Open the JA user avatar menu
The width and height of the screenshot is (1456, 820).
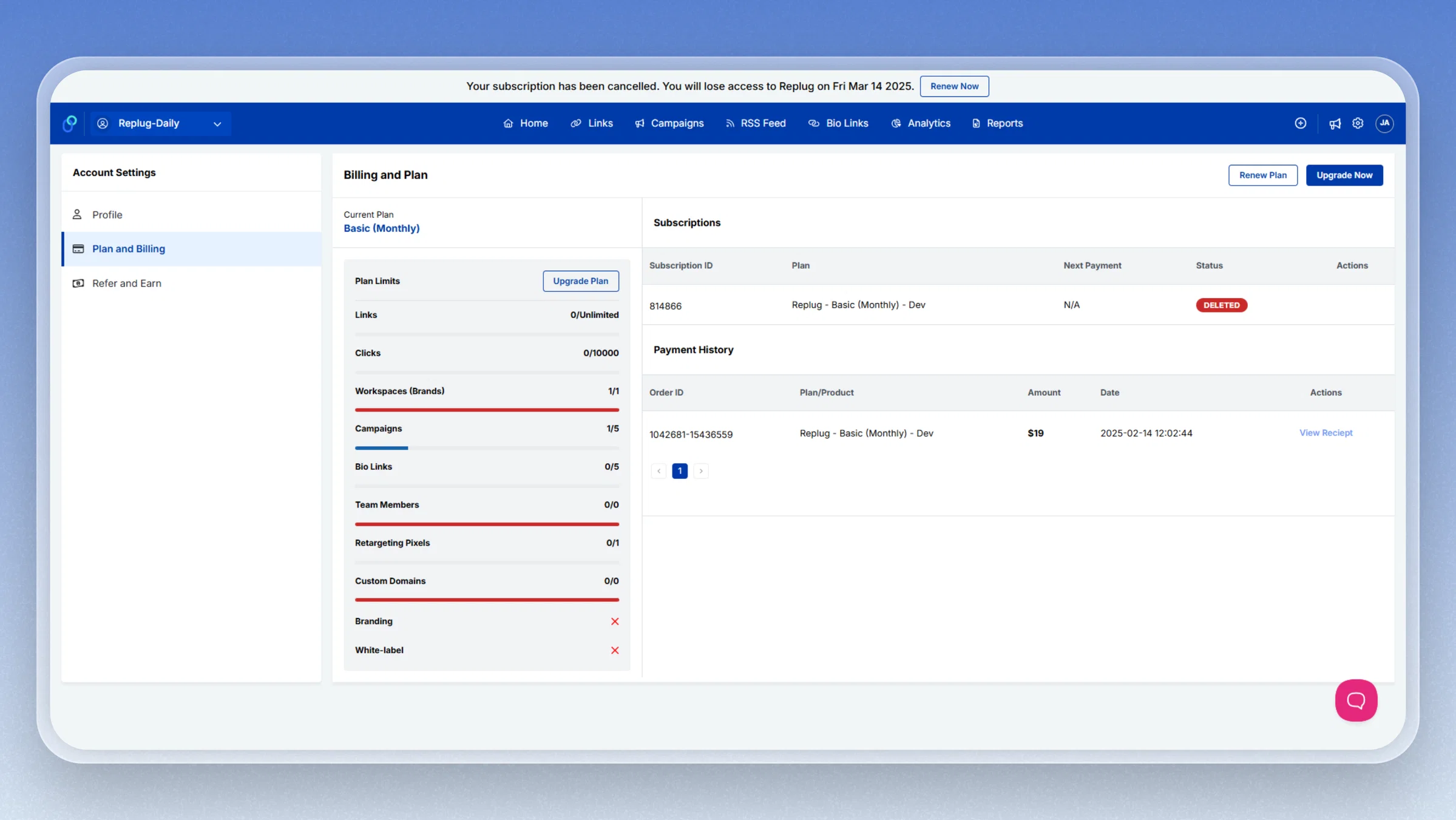tap(1384, 123)
